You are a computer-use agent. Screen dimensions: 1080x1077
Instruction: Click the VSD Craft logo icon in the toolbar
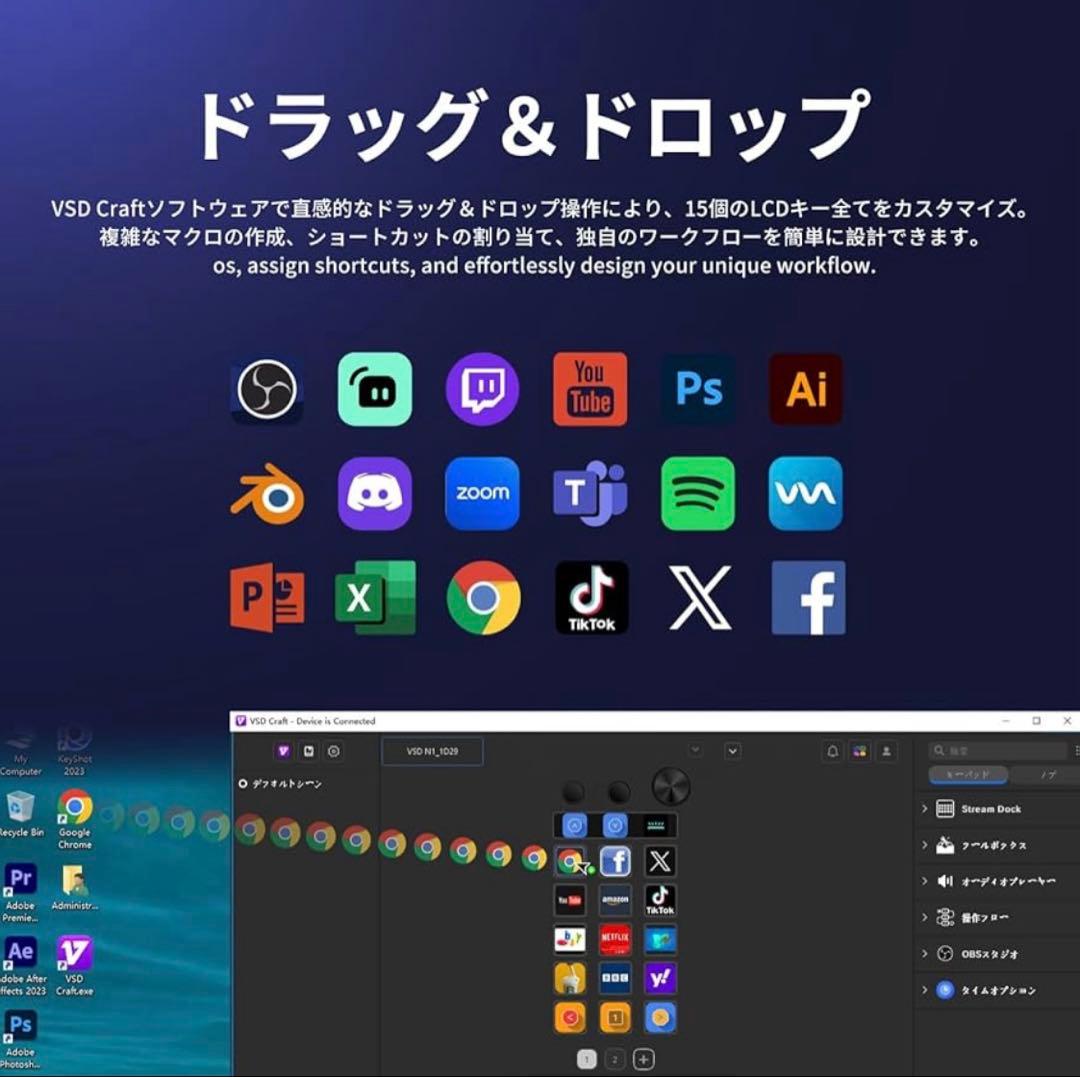(283, 751)
